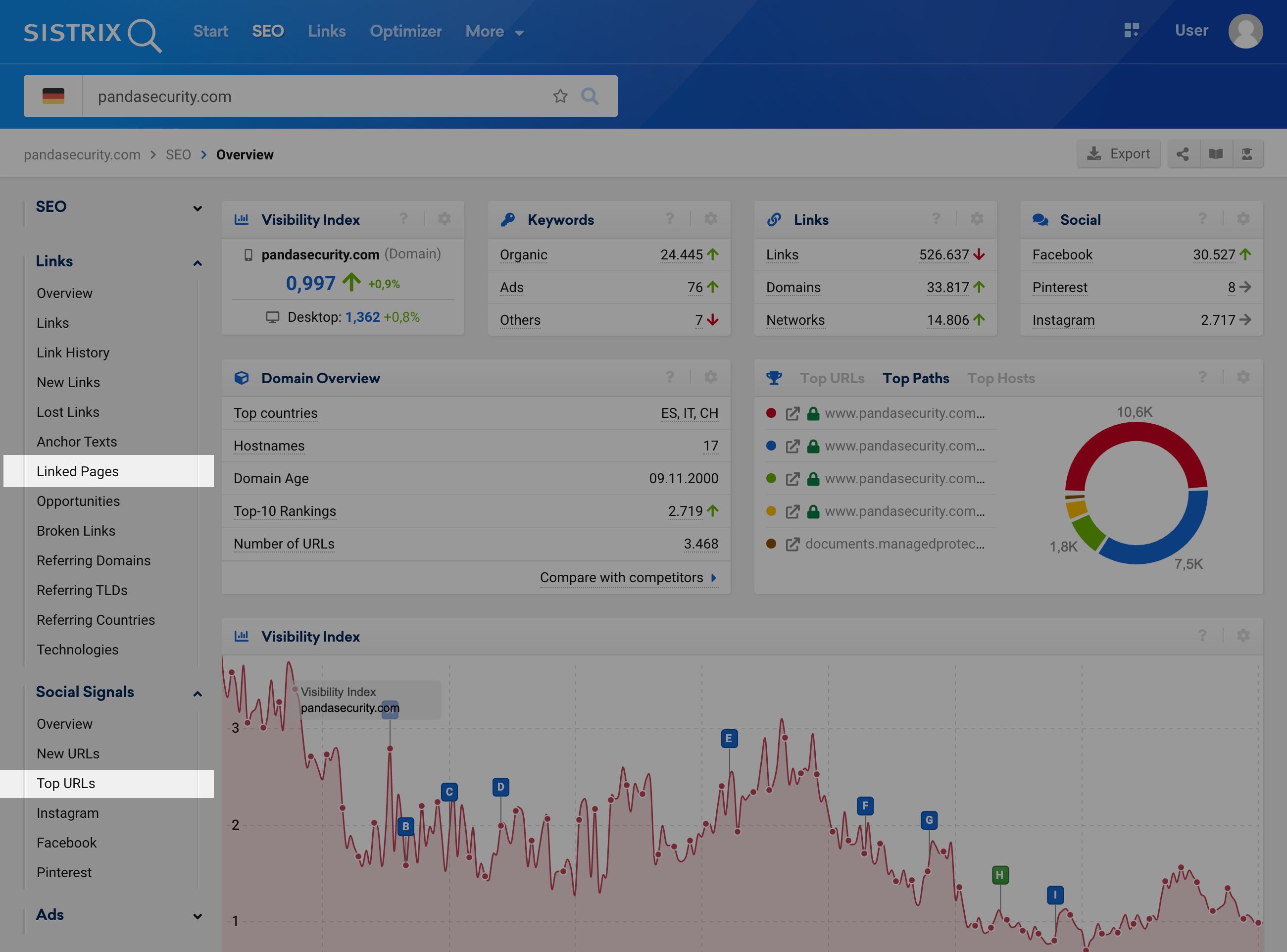Switch to Top Paths tab in chart
The width and height of the screenshot is (1287, 952).
click(x=917, y=378)
